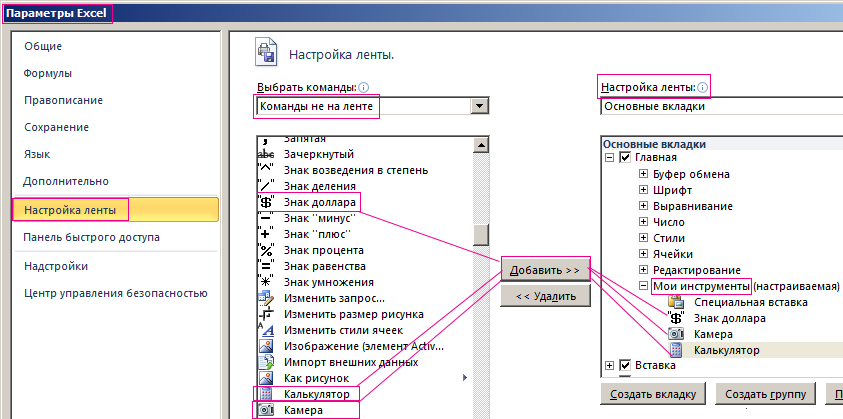Click the Camera icon in left commands list
The image size is (843, 419).
click(267, 410)
